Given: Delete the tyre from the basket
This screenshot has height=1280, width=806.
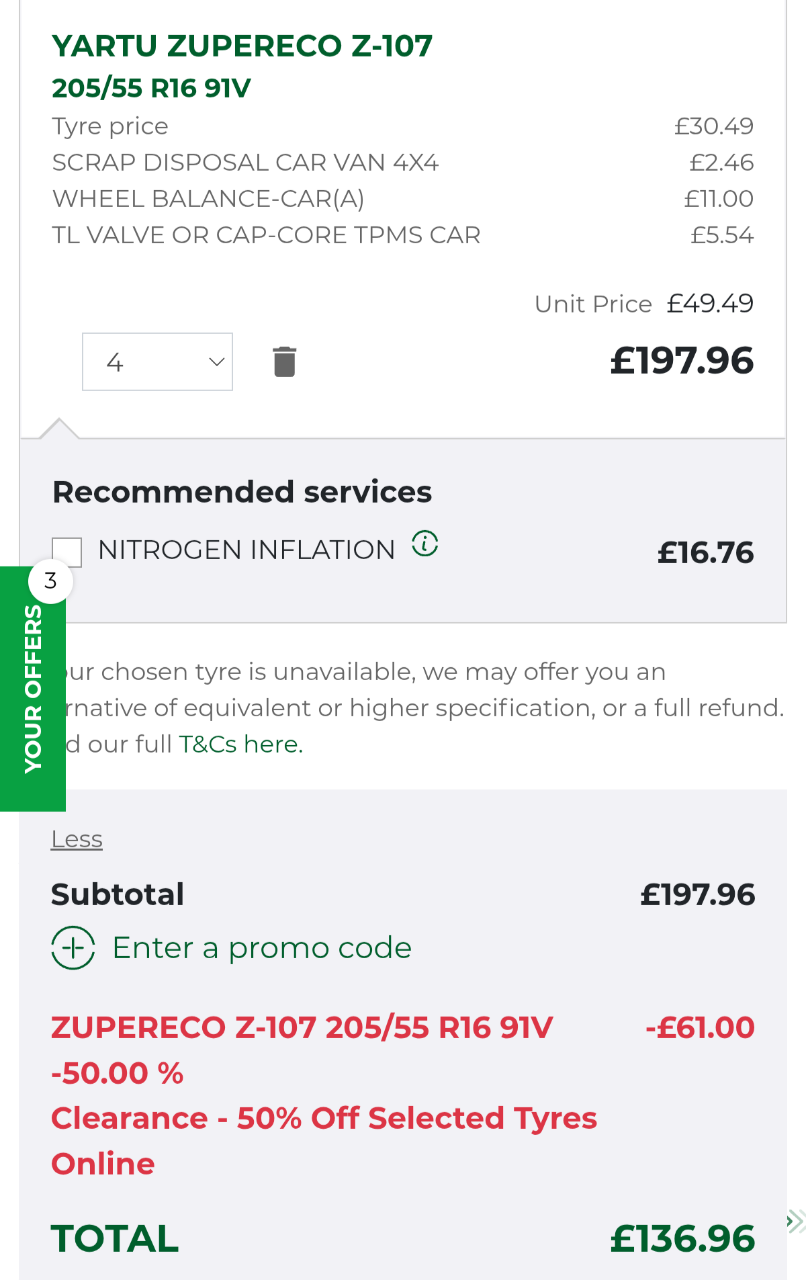Looking at the screenshot, I should point(285,361).
